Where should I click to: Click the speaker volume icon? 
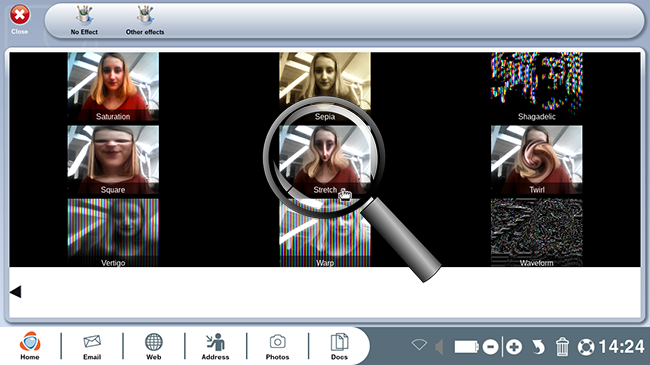pyautogui.click(x=440, y=347)
